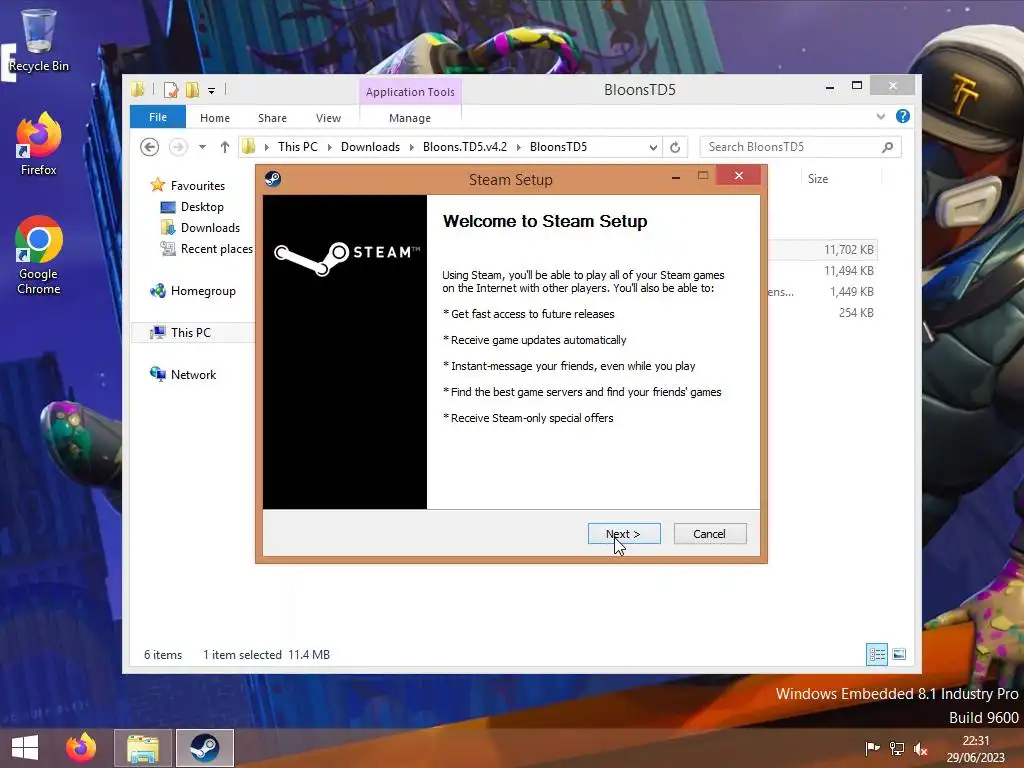The image size is (1024, 768).
Task: Click the Explorer title bar folder icon
Action: (137, 89)
